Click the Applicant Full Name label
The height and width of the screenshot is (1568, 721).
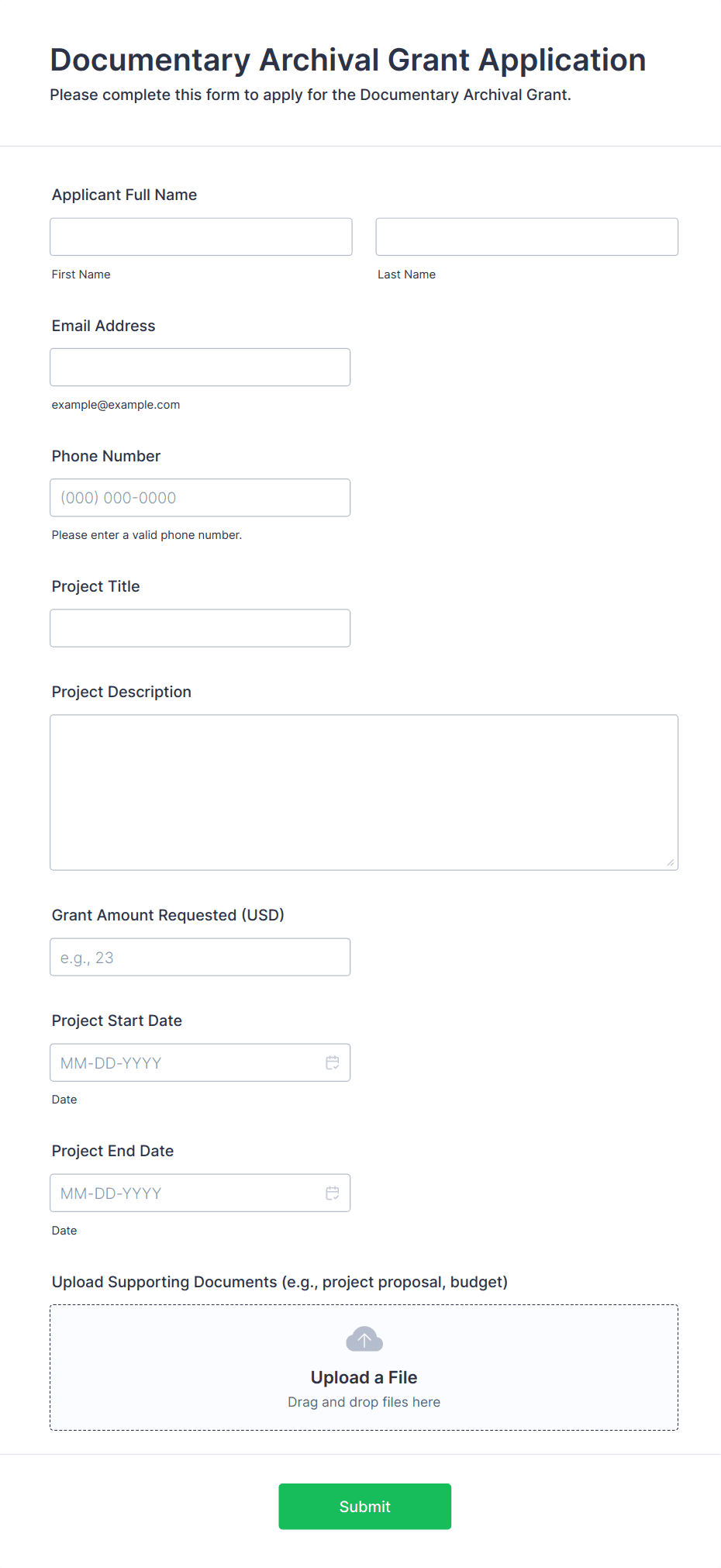coord(124,195)
